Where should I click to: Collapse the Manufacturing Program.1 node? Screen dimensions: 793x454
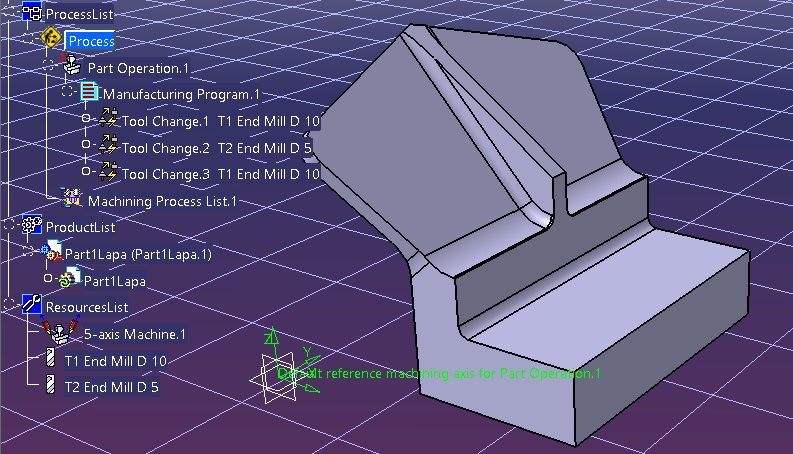68,92
